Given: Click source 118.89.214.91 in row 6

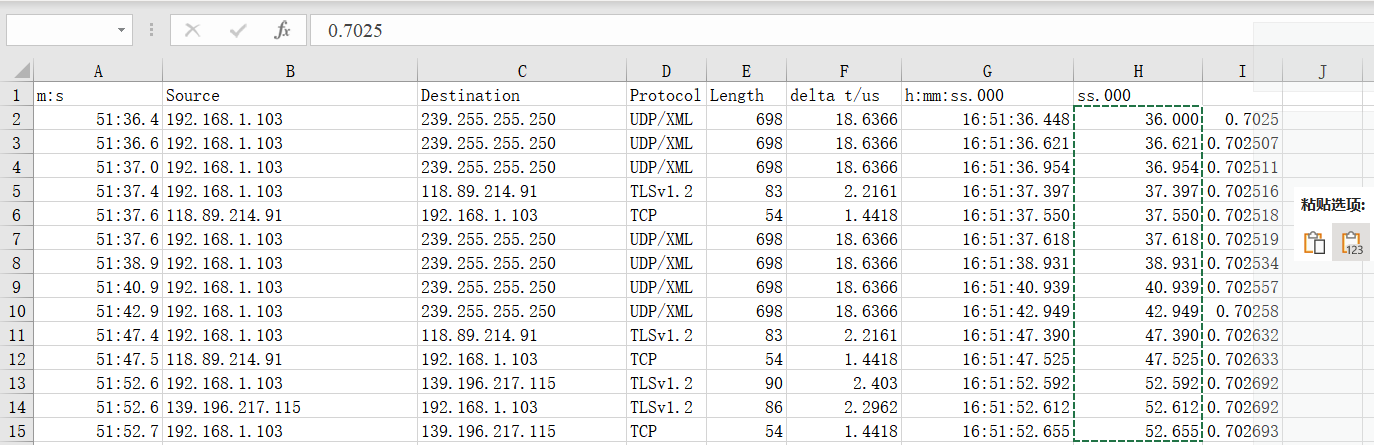Looking at the screenshot, I should [290, 215].
